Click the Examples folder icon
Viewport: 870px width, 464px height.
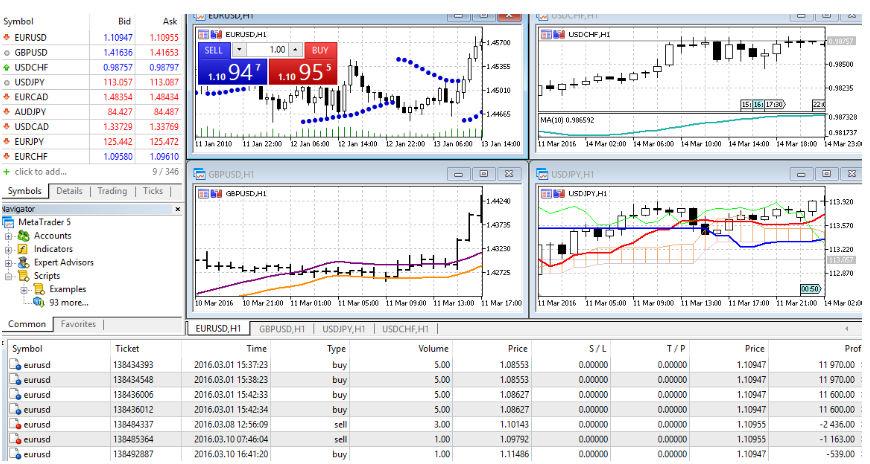click(x=39, y=289)
